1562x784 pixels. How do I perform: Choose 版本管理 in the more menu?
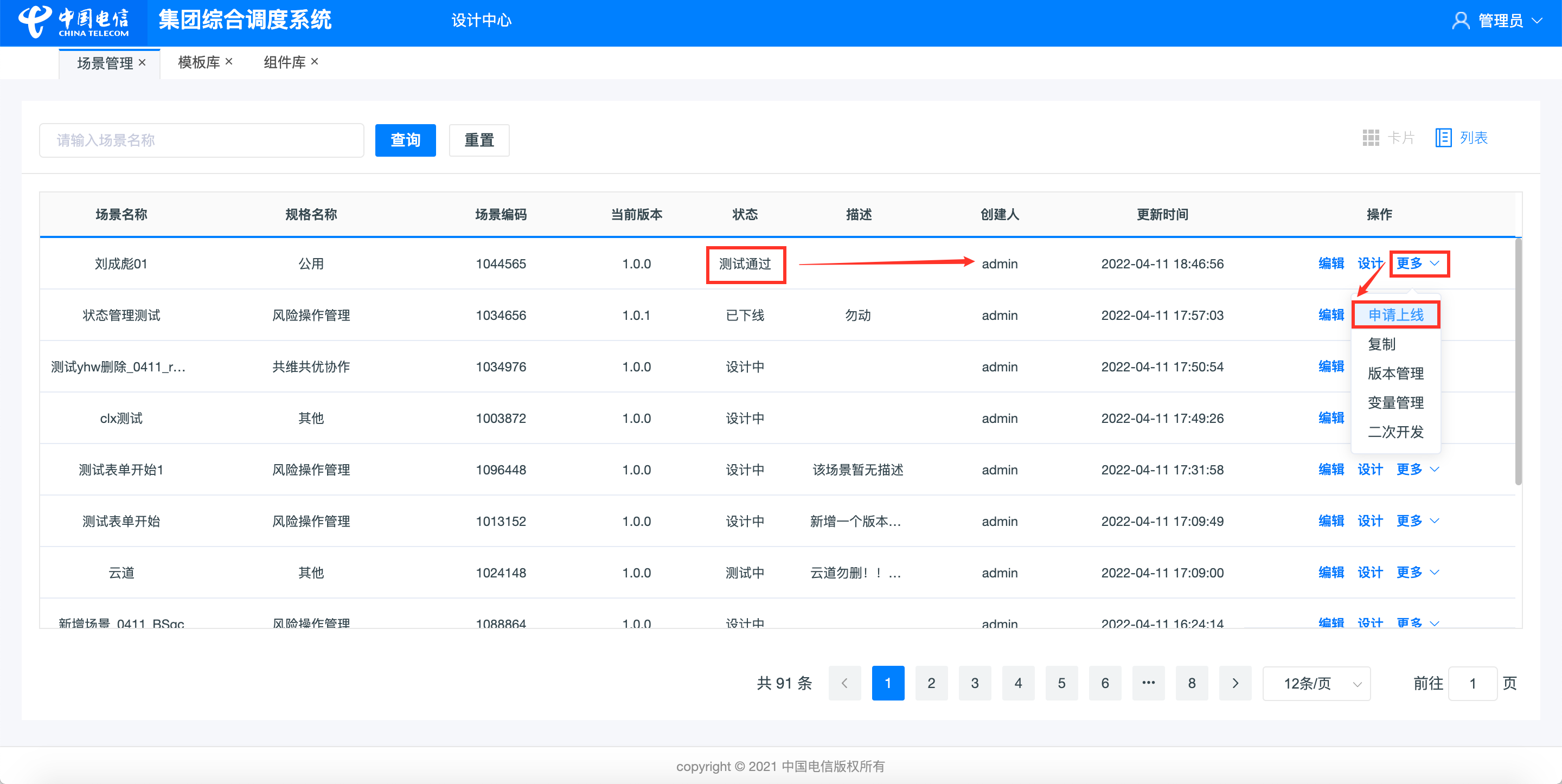[x=1395, y=374]
